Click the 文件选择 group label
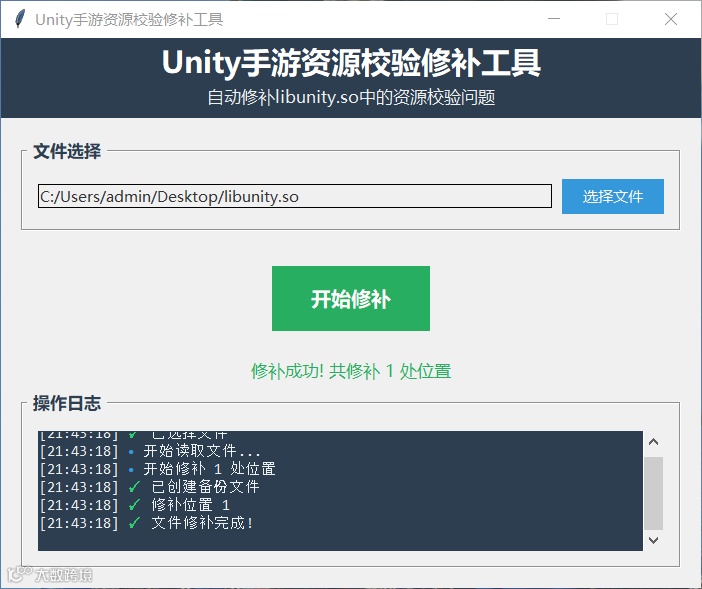The width and height of the screenshot is (702, 589). 67,151
